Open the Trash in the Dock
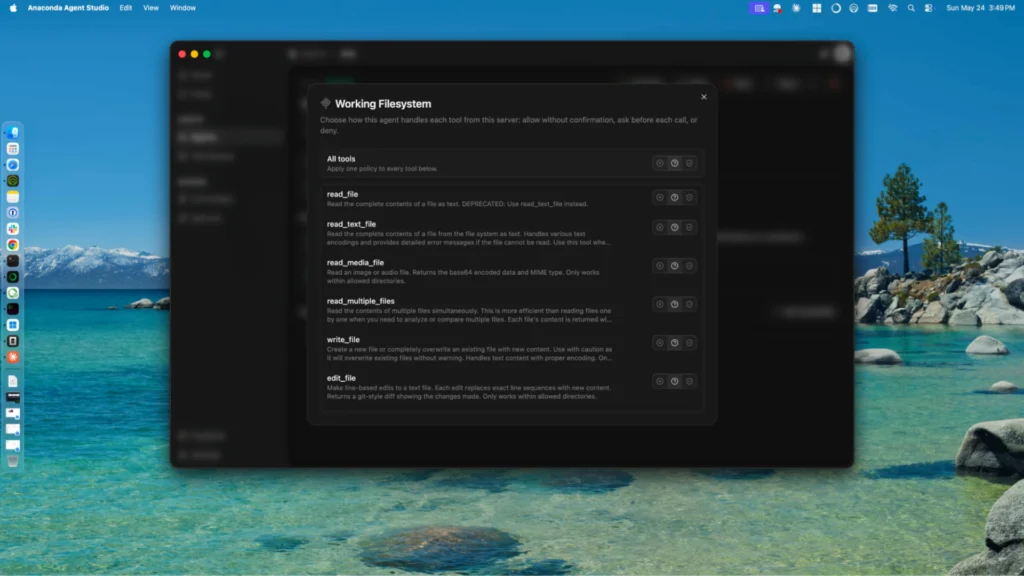Image resolution: width=1024 pixels, height=576 pixels. click(x=13, y=462)
